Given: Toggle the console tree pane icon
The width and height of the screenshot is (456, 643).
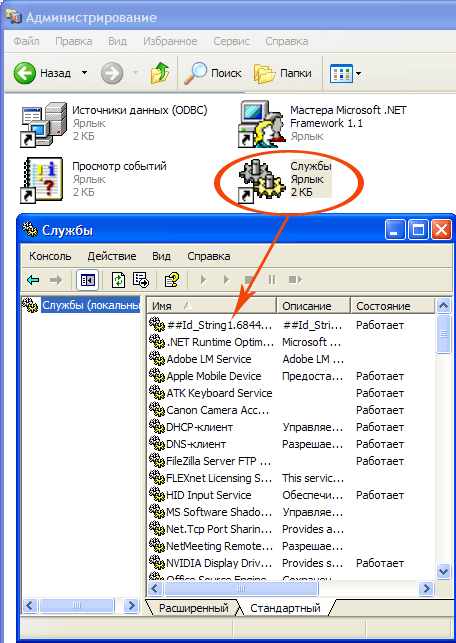Looking at the screenshot, I should (88, 280).
